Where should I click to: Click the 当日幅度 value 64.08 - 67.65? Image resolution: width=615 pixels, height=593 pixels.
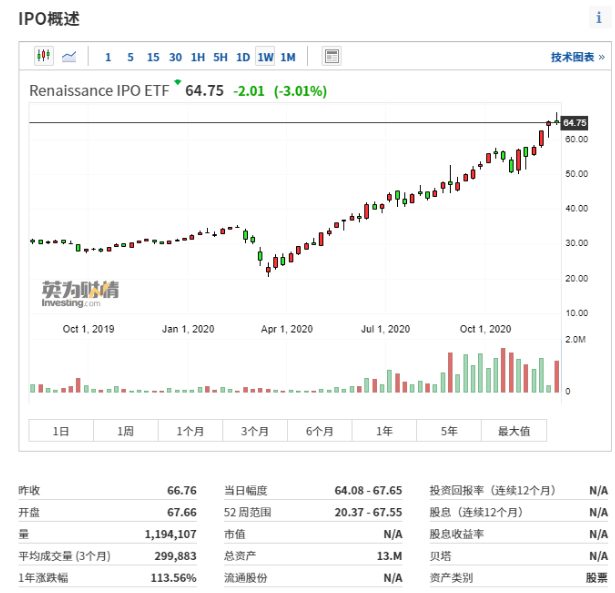pos(368,490)
